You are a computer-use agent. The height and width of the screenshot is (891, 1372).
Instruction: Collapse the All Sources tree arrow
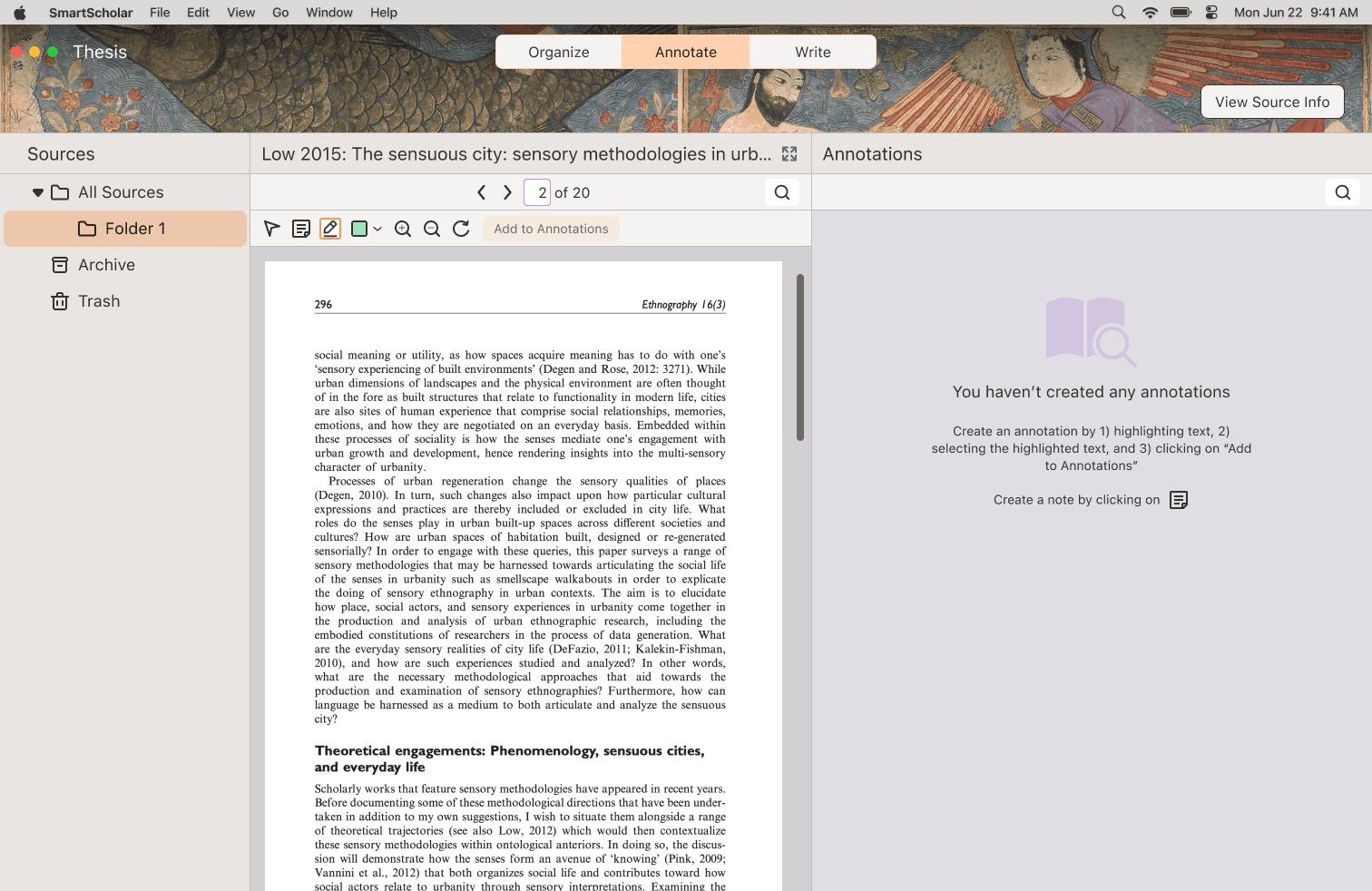pyautogui.click(x=37, y=192)
